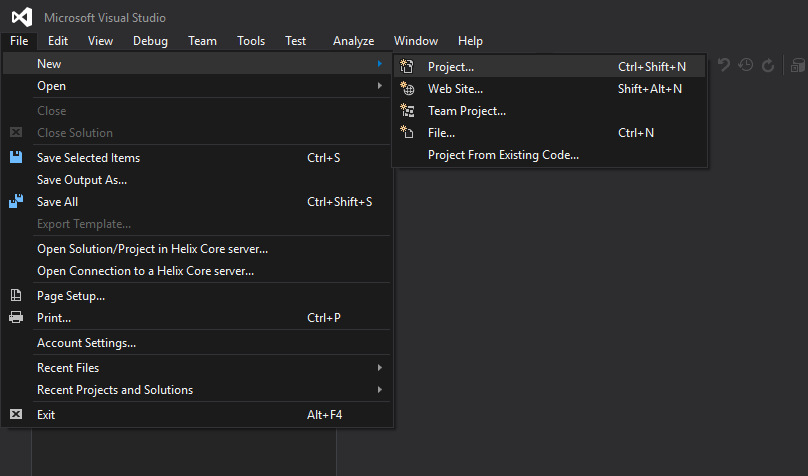Click the Save Selected Items floppy icon
808x476 pixels.
pyautogui.click(x=16, y=157)
